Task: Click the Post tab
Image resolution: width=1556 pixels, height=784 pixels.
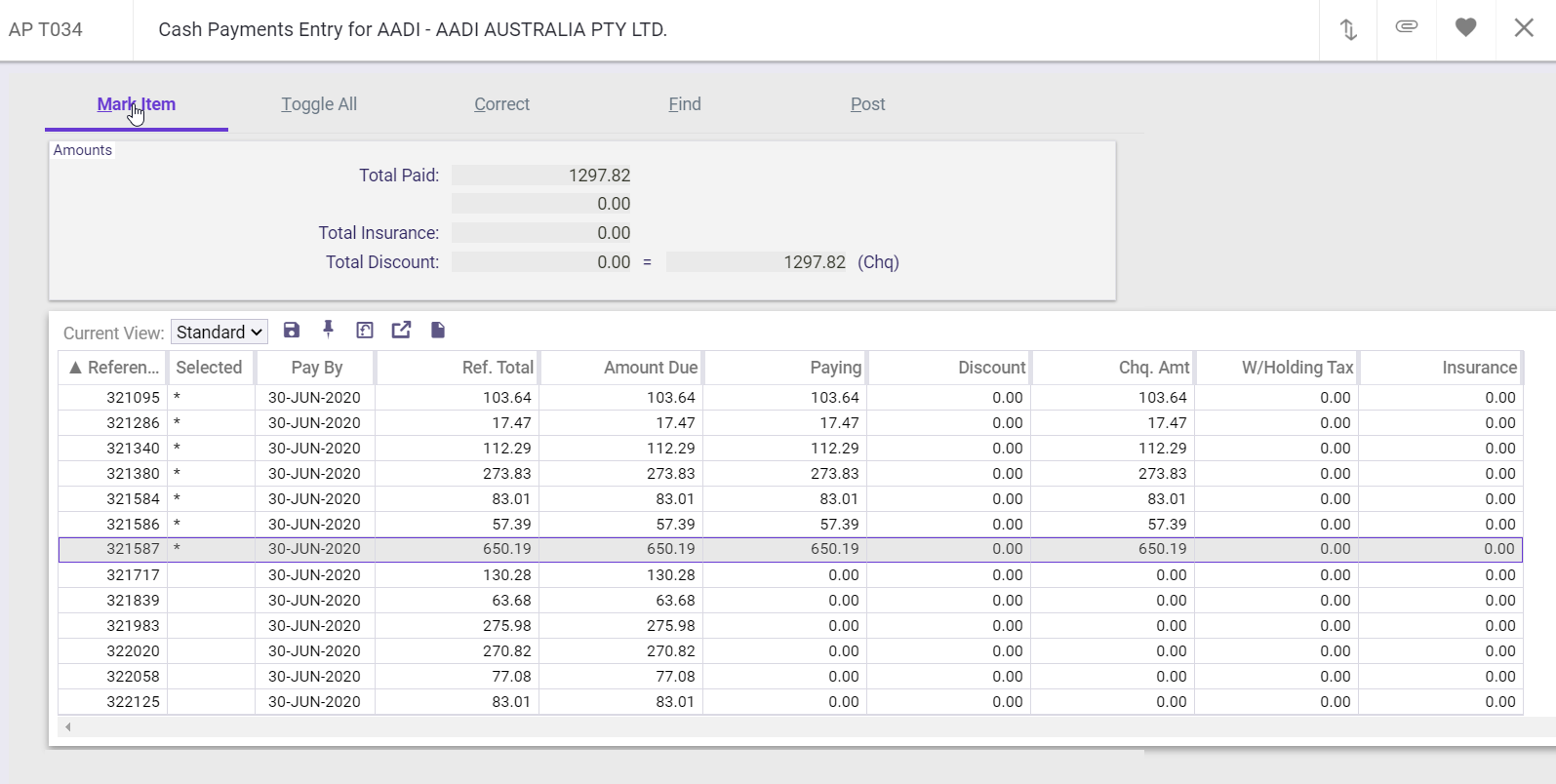Action: click(x=867, y=104)
